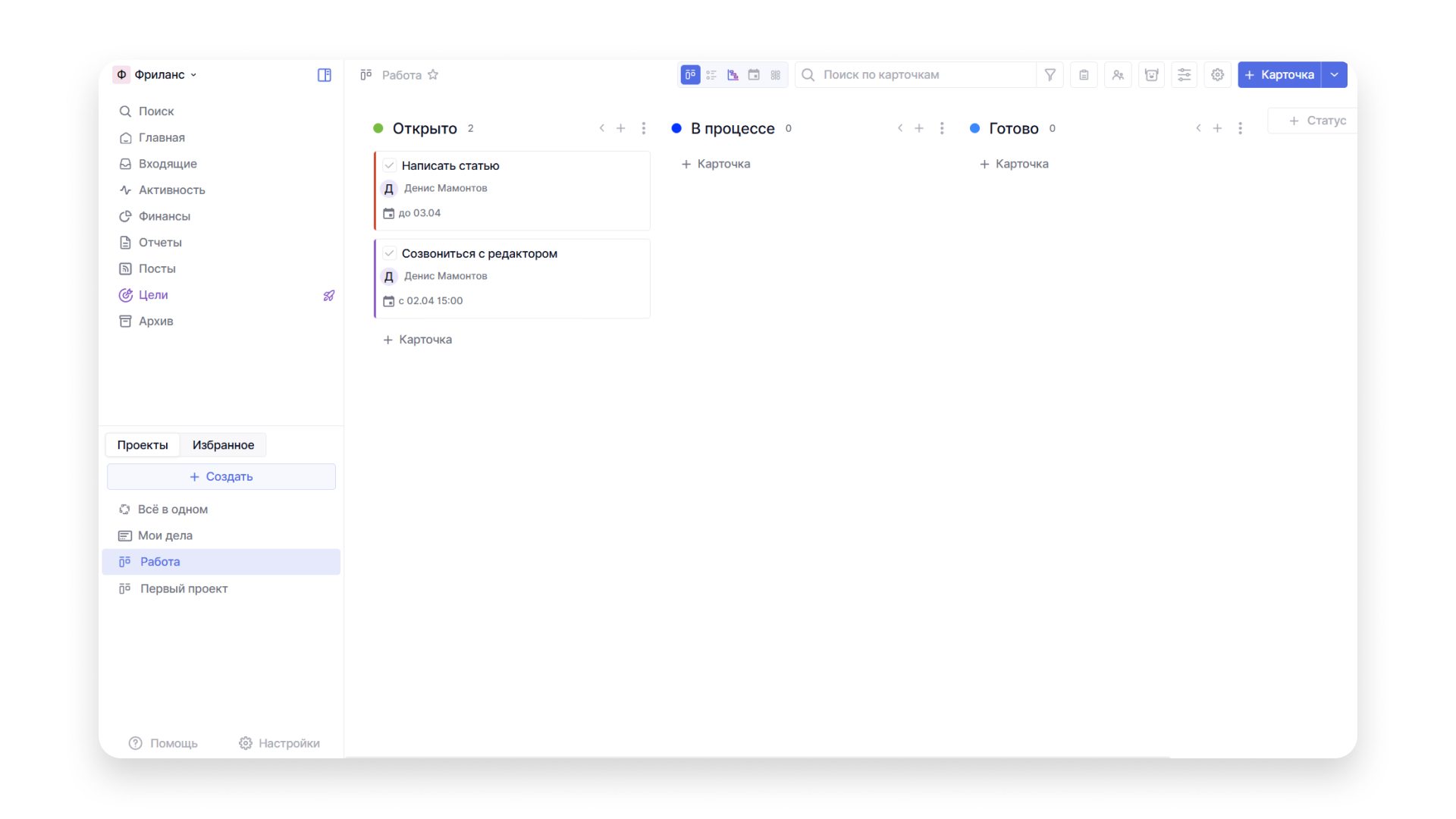Open three-dot menu of Открыто column
Viewport: 1456px width, 819px height.
click(644, 128)
